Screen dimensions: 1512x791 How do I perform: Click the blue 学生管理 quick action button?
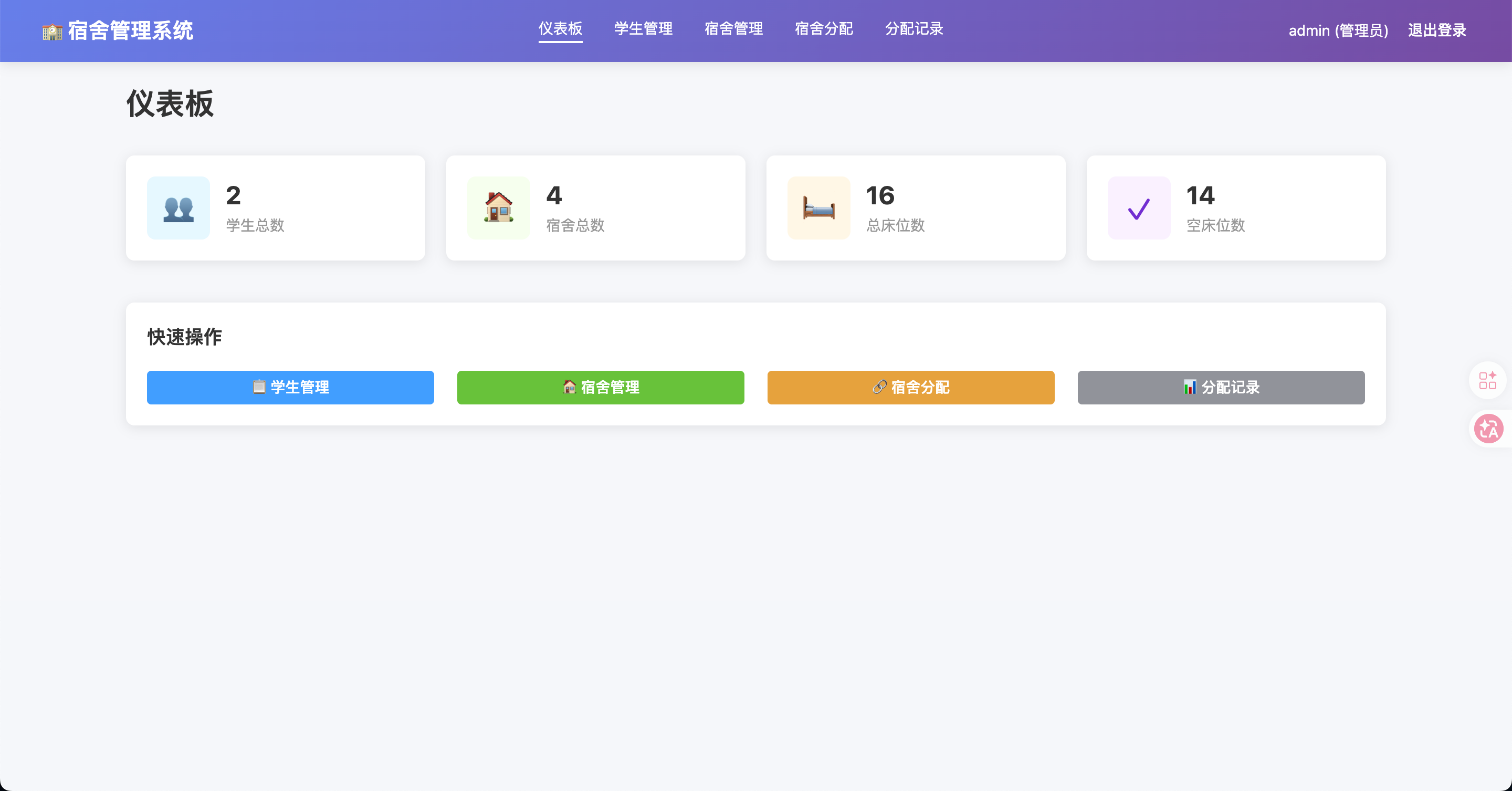[x=290, y=387]
